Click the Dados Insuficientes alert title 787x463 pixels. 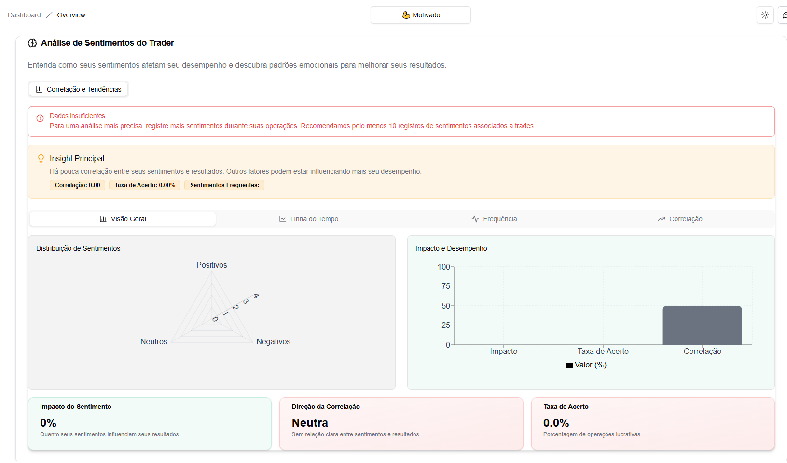(77, 116)
